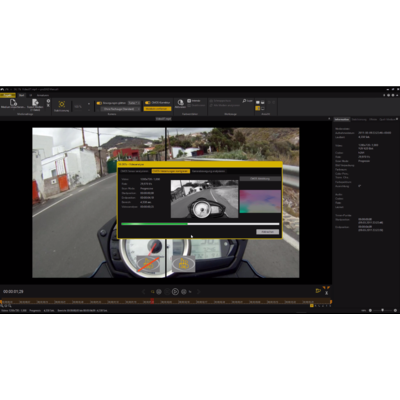Click the Abbrechen button in dialog
Image resolution: width=400 pixels, height=400 pixels.
[x=267, y=232]
